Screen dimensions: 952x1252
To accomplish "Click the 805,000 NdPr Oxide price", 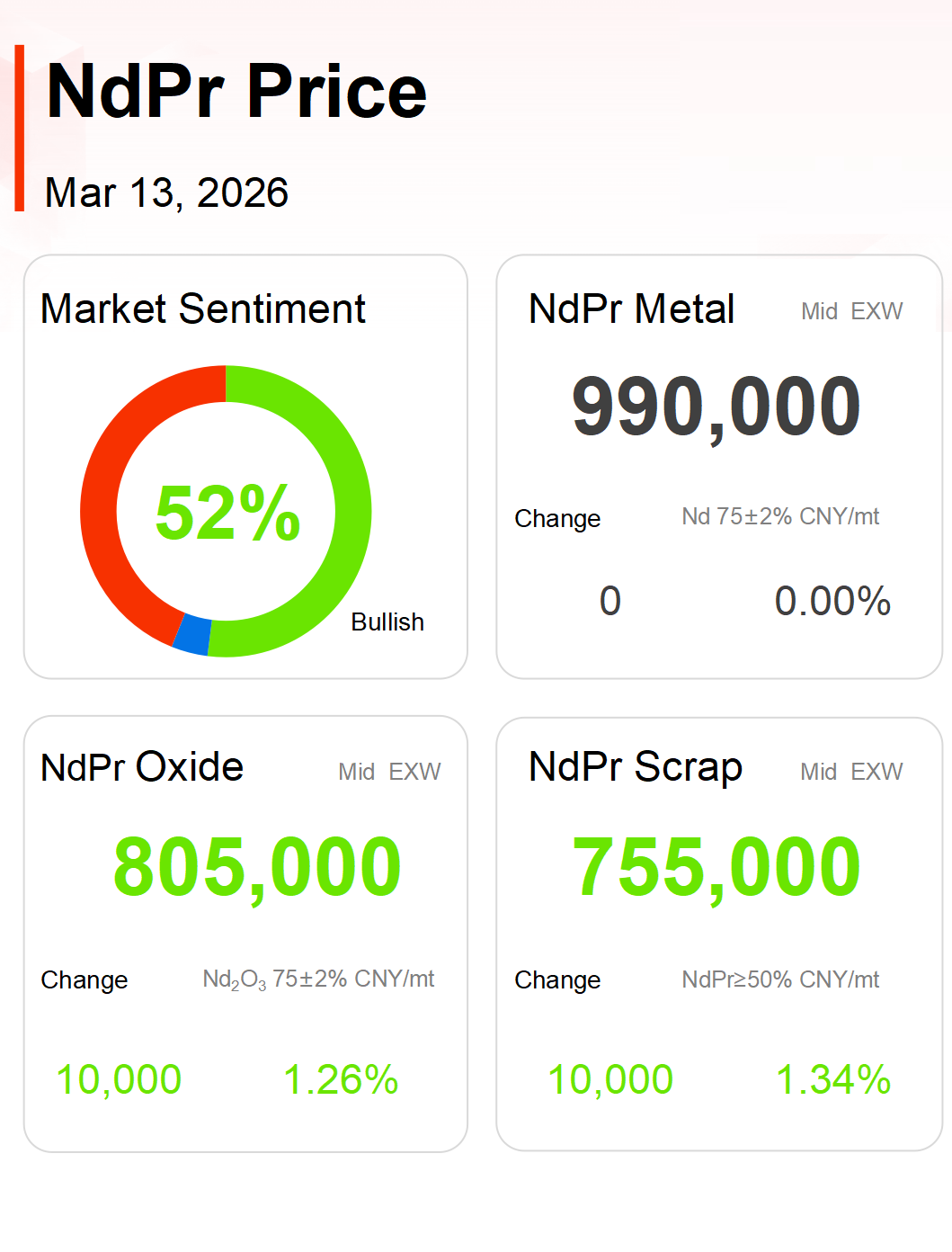I will (257, 867).
